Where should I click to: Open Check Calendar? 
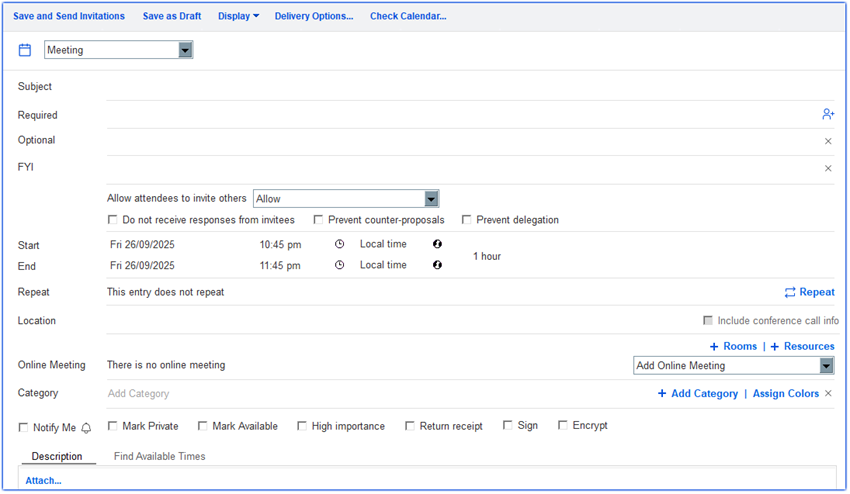408,16
